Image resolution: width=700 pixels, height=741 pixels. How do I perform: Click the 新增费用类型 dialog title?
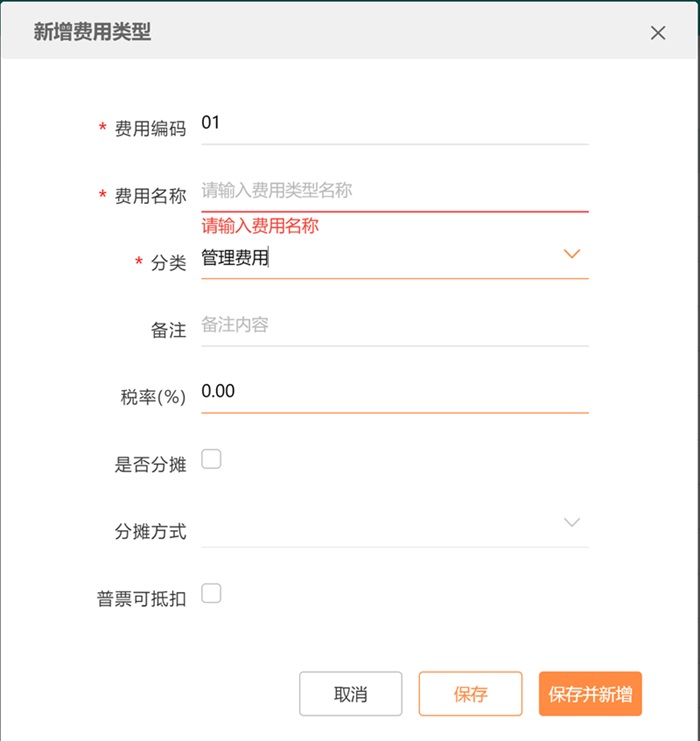[92, 32]
